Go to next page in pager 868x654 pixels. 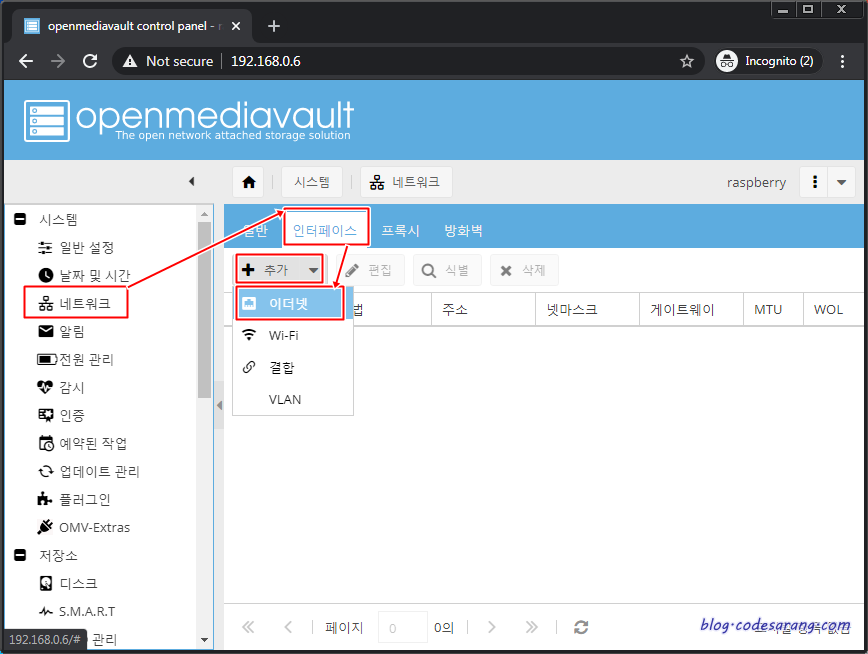click(492, 627)
